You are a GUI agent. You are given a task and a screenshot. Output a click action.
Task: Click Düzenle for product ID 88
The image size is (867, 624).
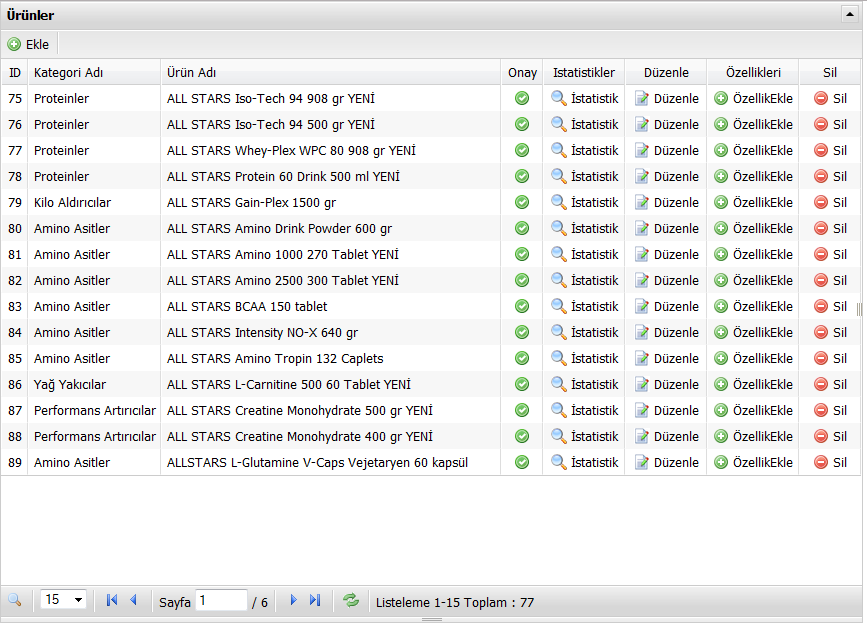click(667, 436)
